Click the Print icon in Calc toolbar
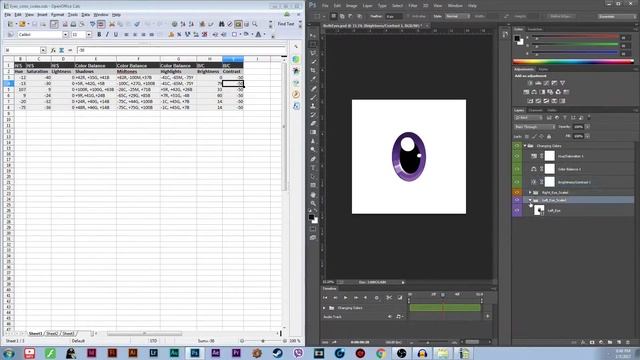Viewport: 640px width, 360px height. [73, 24]
